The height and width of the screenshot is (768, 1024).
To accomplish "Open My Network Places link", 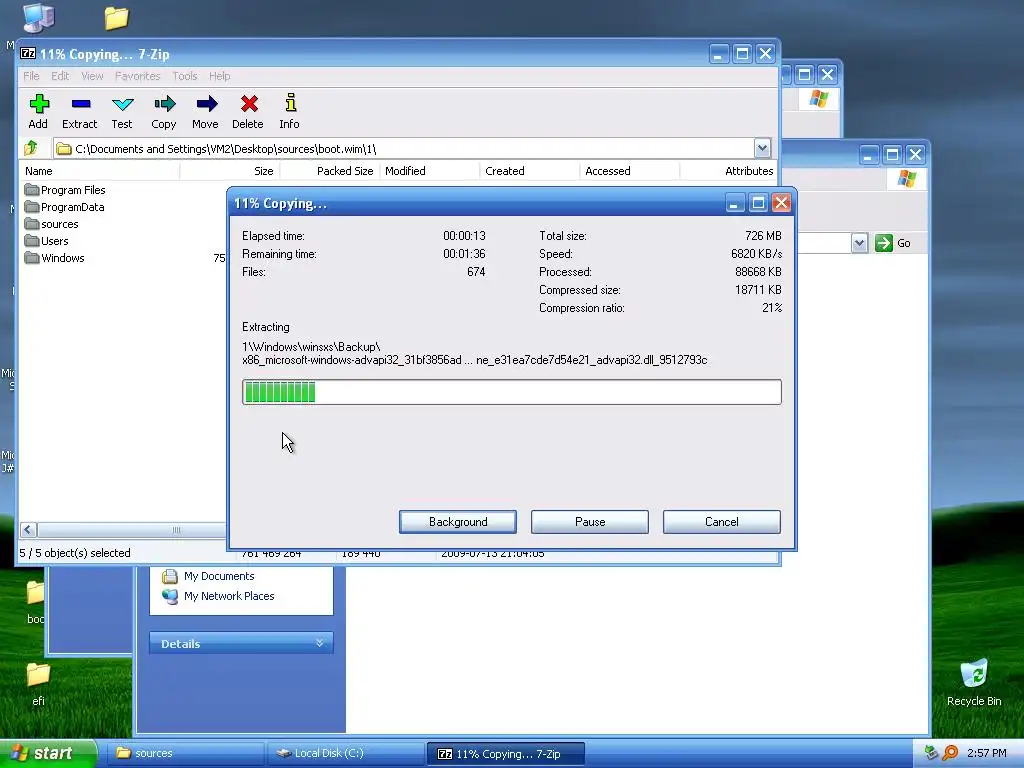I will (219, 596).
